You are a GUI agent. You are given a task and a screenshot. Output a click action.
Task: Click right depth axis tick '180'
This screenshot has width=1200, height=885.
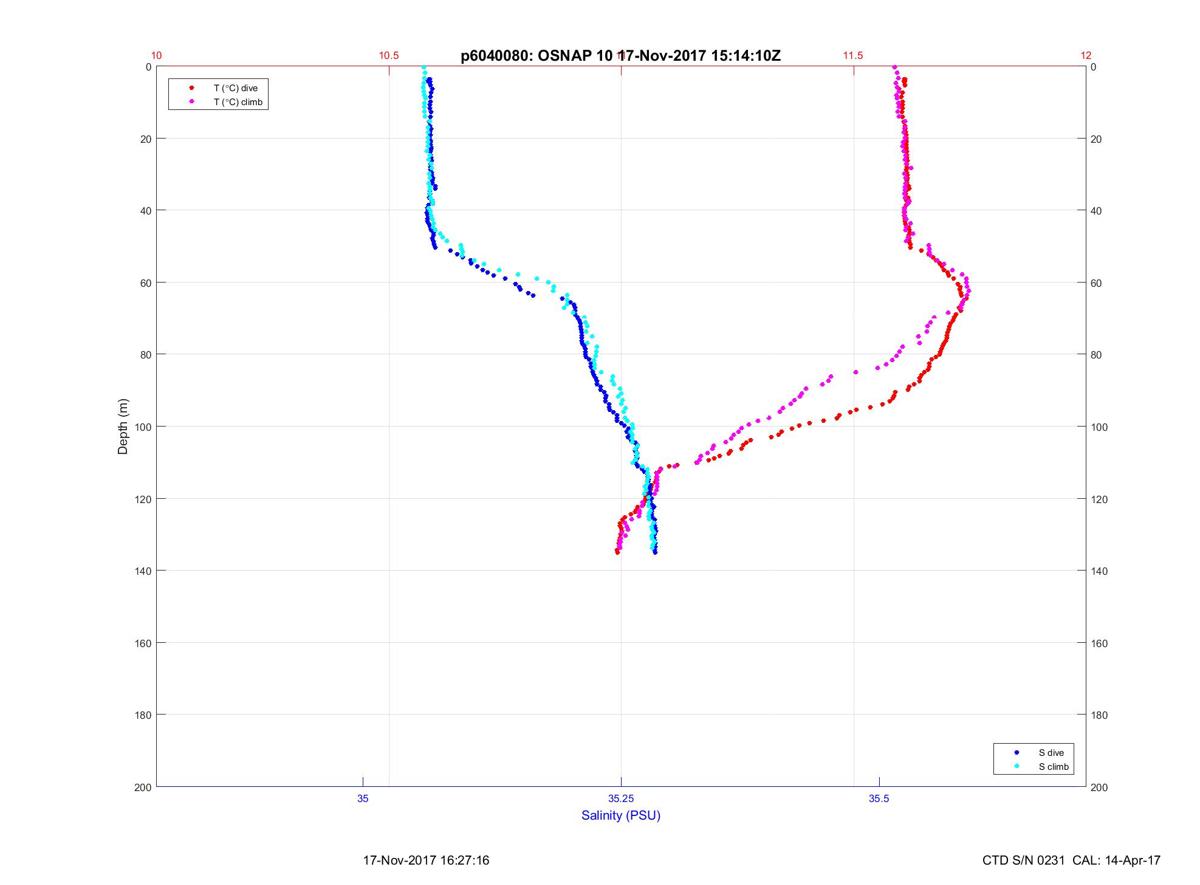1100,715
